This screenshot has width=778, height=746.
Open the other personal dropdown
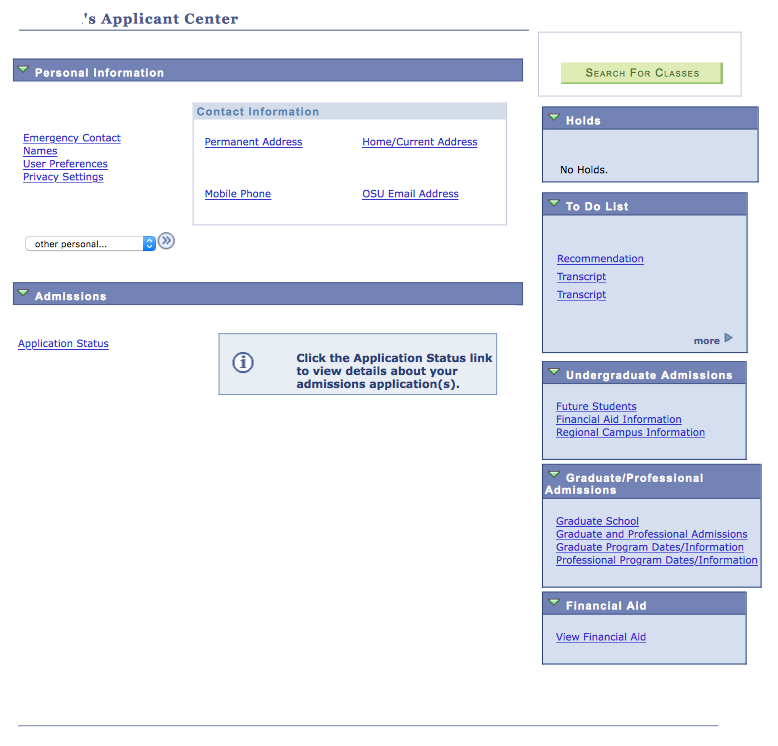pos(90,244)
